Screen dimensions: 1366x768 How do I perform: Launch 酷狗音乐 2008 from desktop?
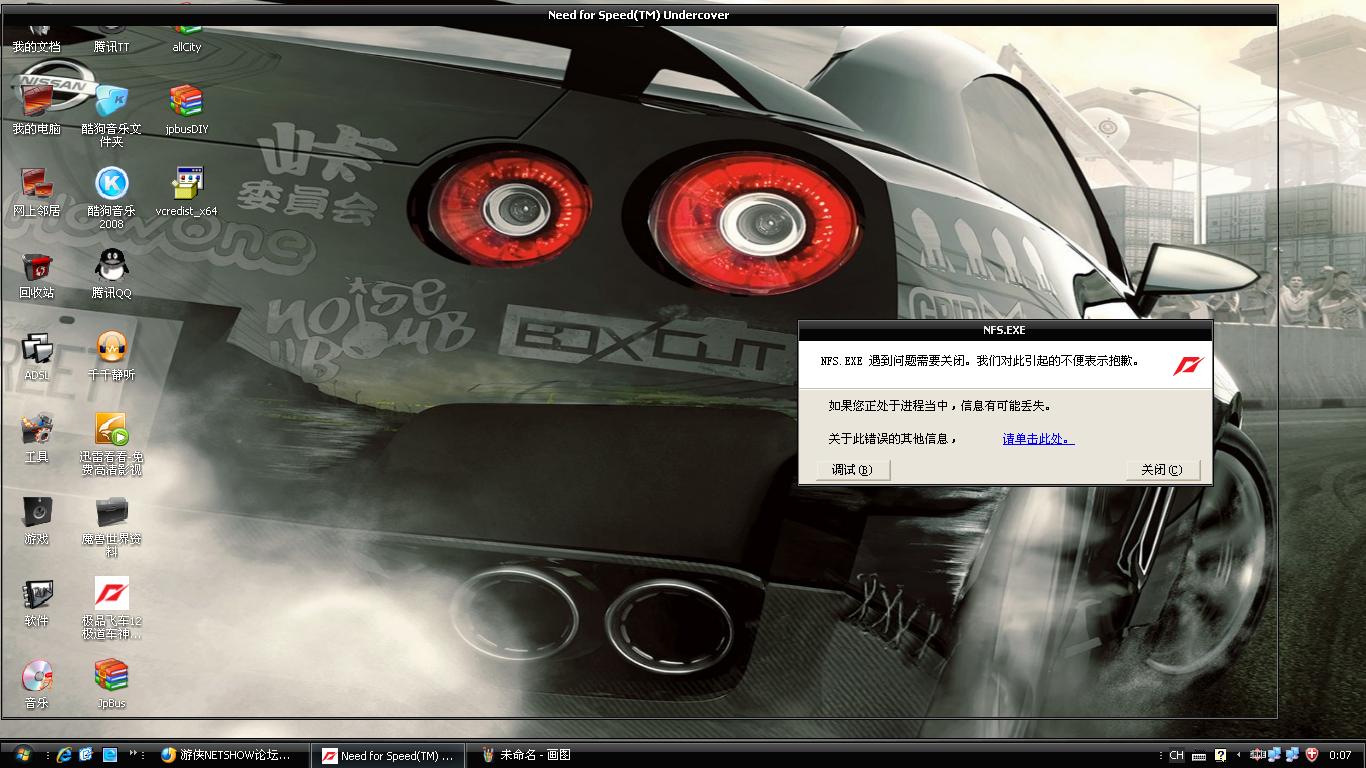point(111,197)
